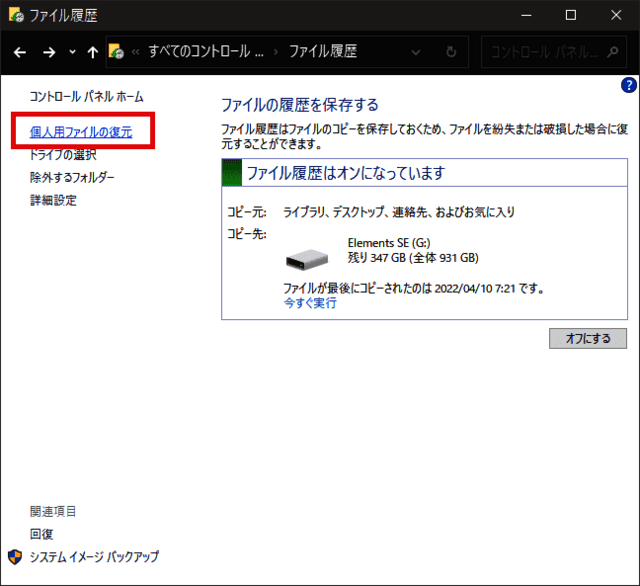This screenshot has width=640, height=586.
Task: Open ドライブの選択 in the sidebar
Action: coord(63,155)
